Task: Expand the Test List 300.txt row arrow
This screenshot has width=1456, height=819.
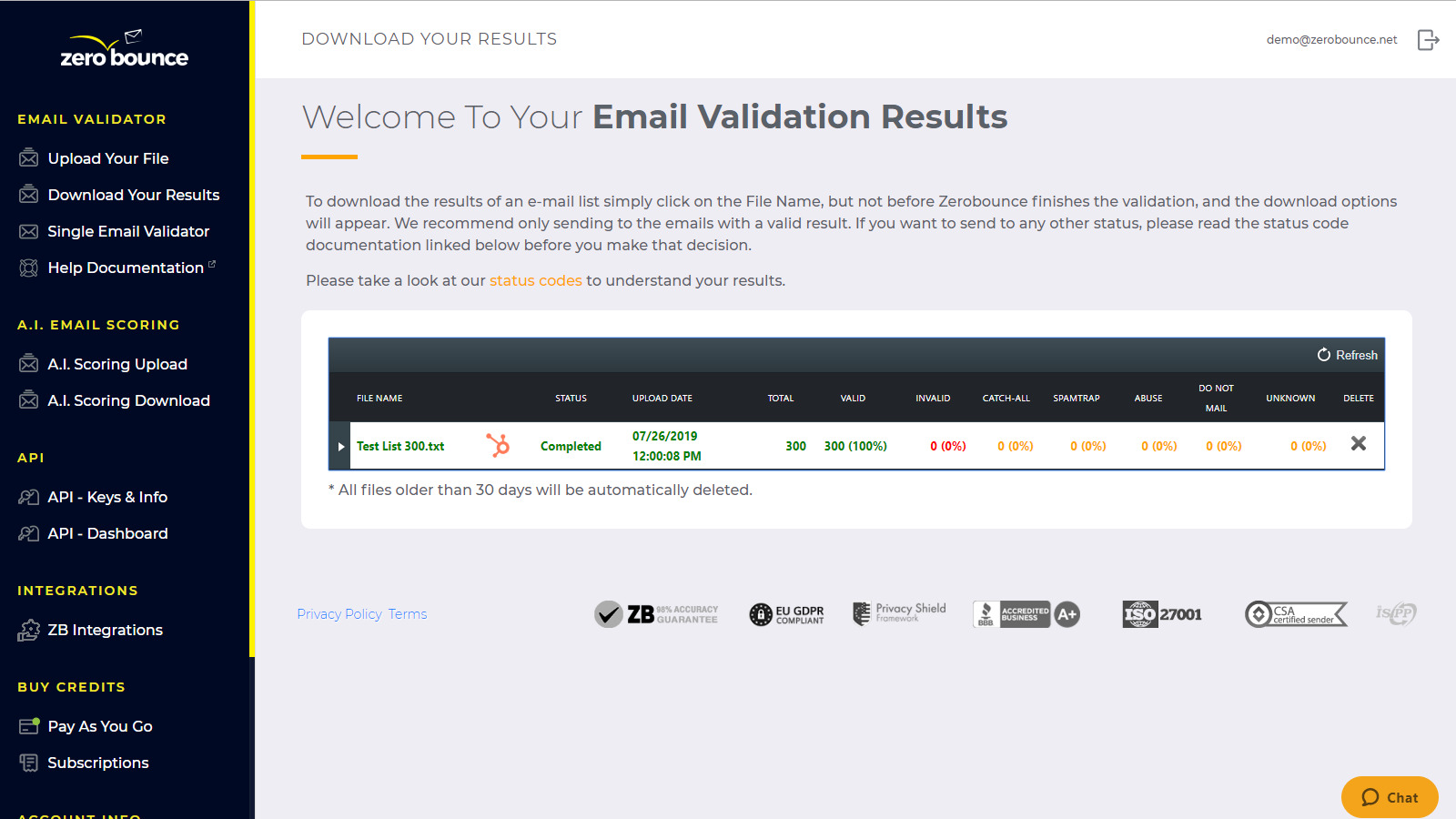Action: point(341,447)
